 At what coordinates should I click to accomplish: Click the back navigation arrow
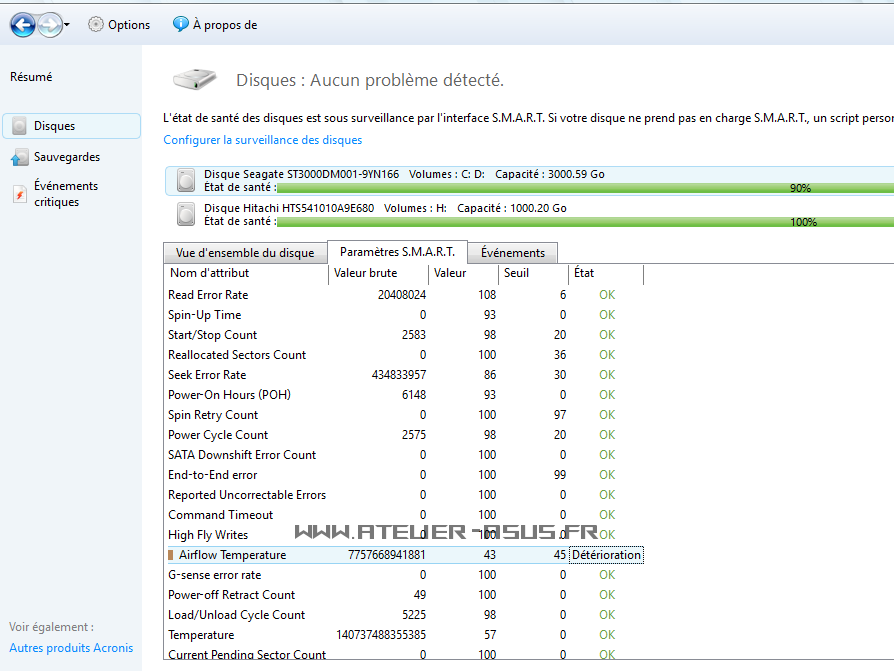[23, 25]
